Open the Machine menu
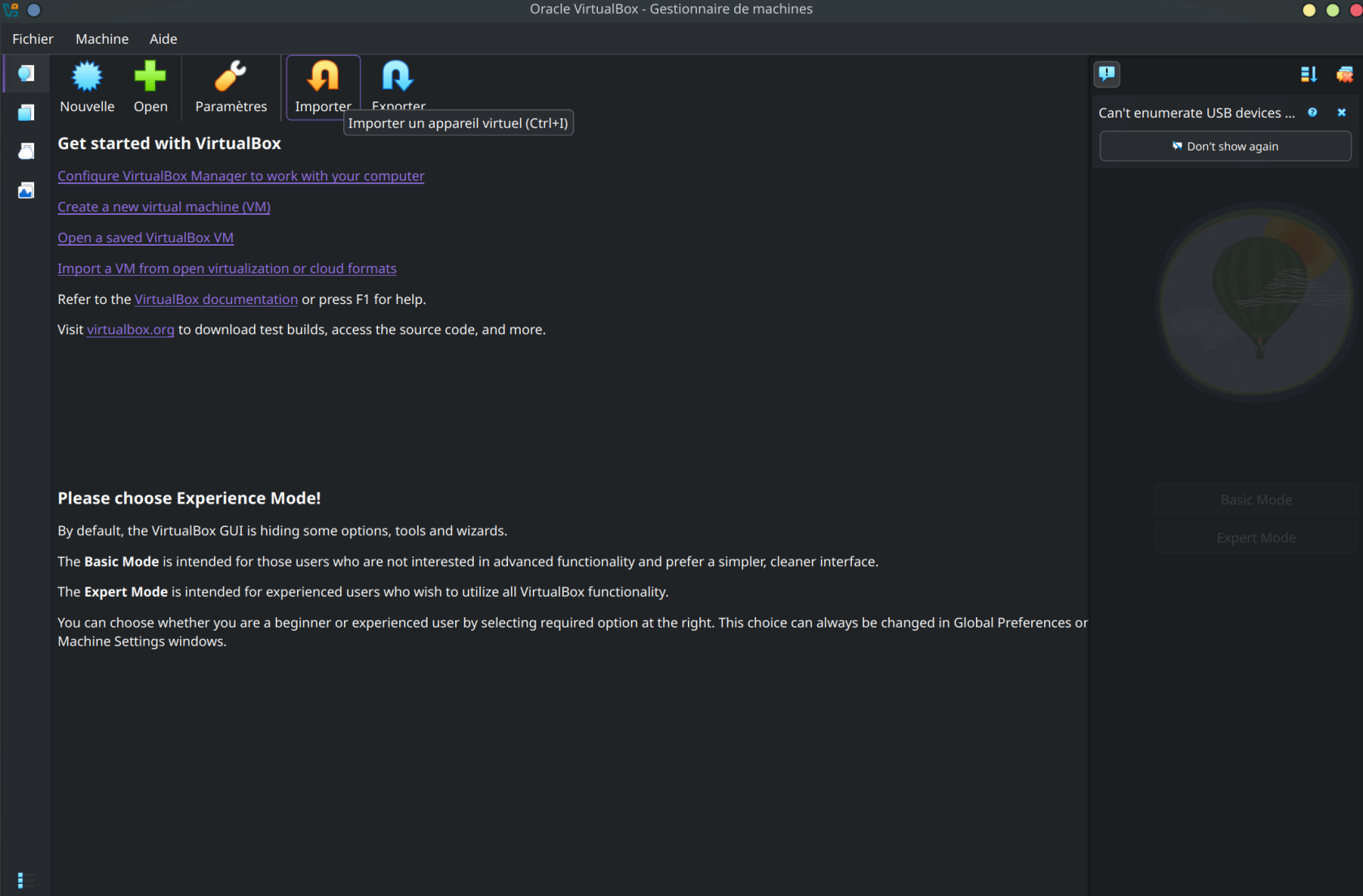1363x896 pixels. tap(102, 39)
